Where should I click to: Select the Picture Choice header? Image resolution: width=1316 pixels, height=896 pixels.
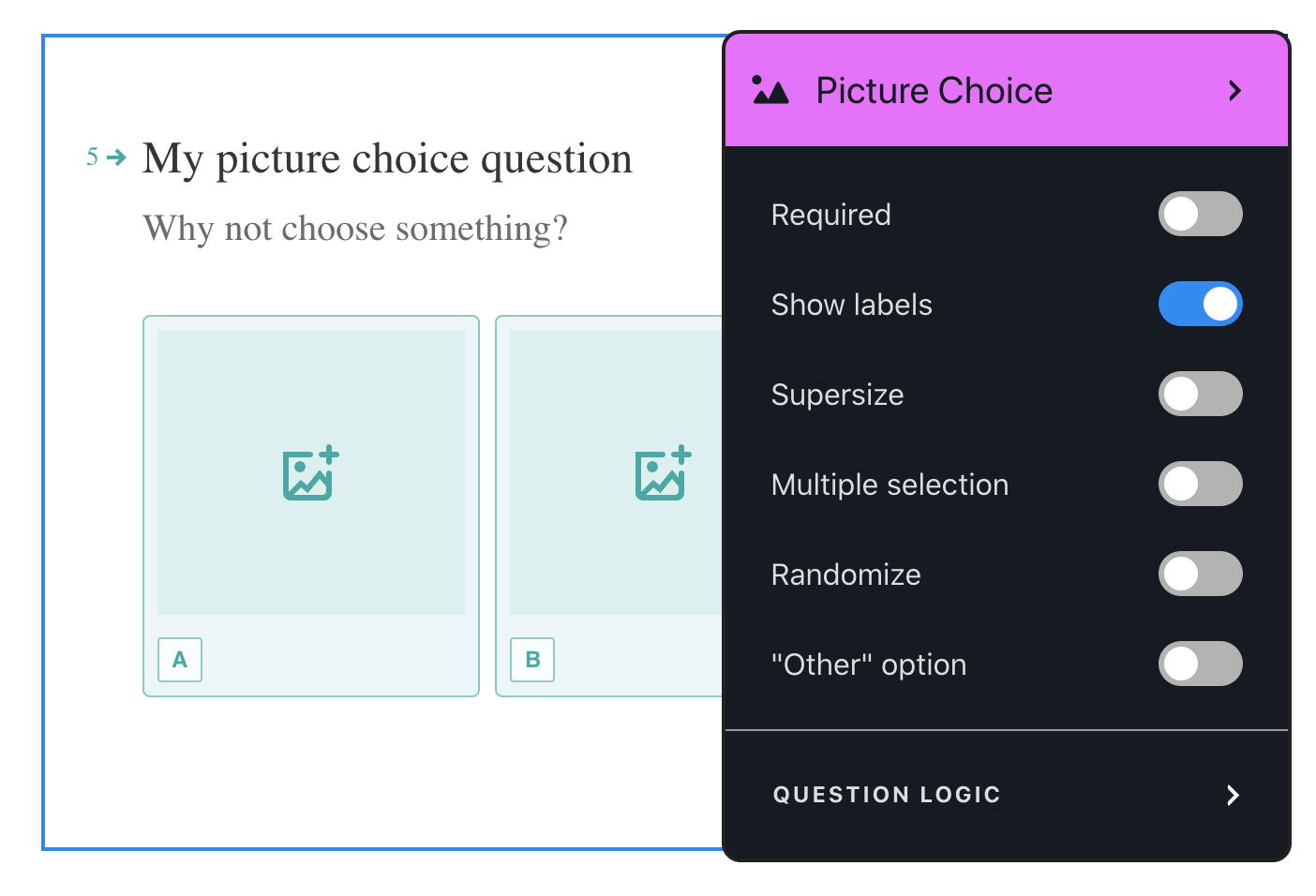[x=1007, y=90]
